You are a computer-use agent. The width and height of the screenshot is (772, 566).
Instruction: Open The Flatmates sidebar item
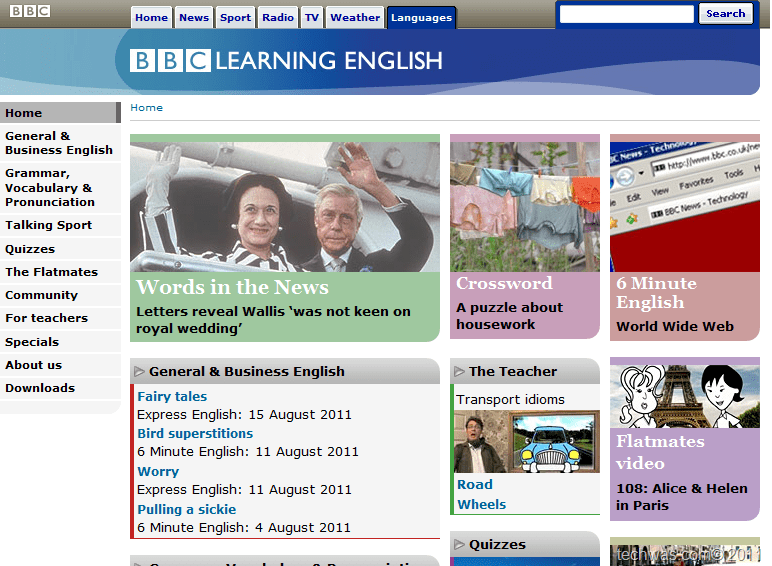[x=60, y=272]
